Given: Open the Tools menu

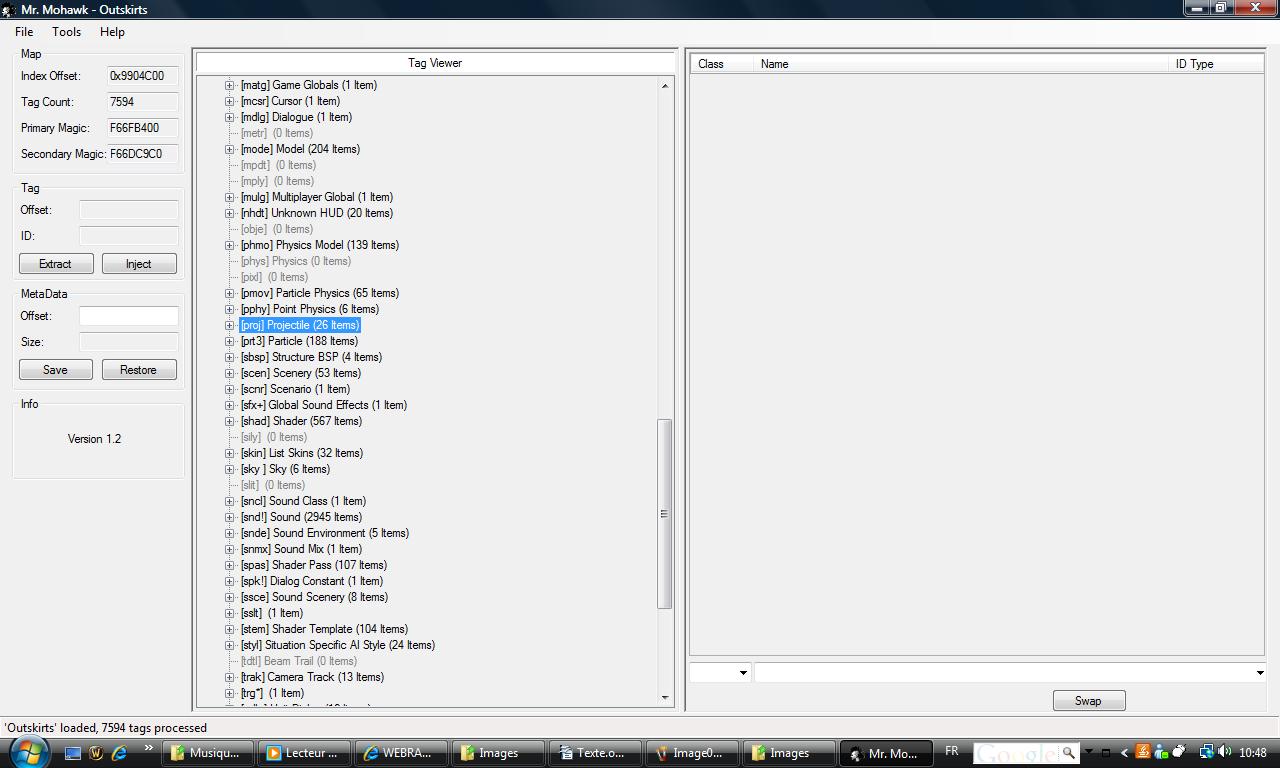Looking at the screenshot, I should pos(66,32).
